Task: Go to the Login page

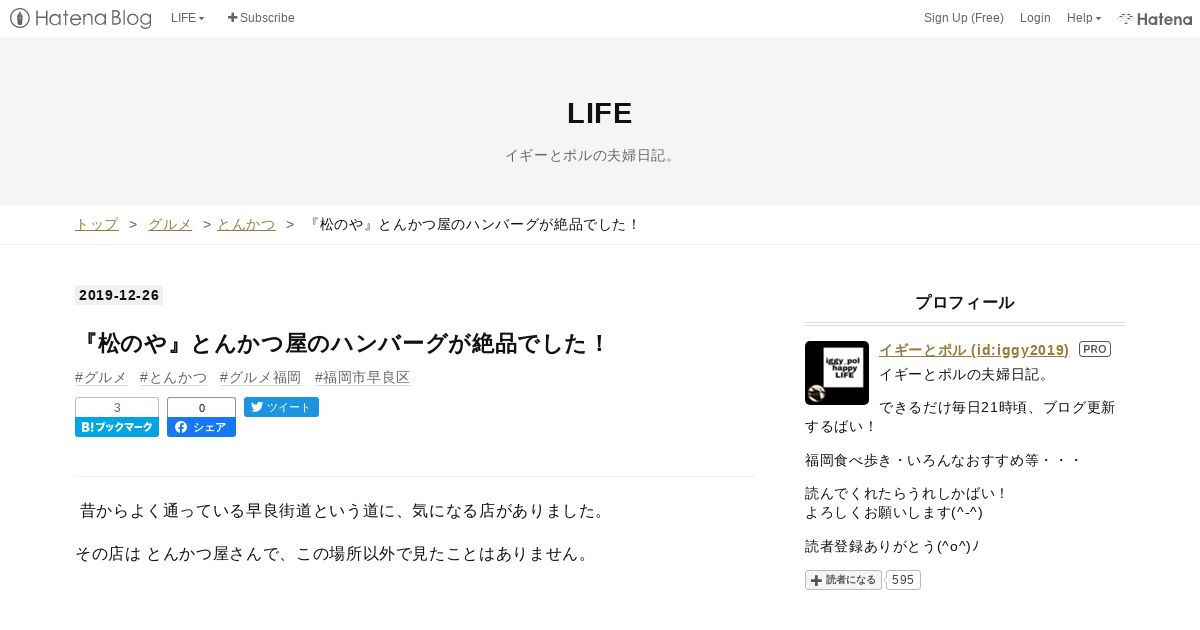Action: [x=1035, y=18]
